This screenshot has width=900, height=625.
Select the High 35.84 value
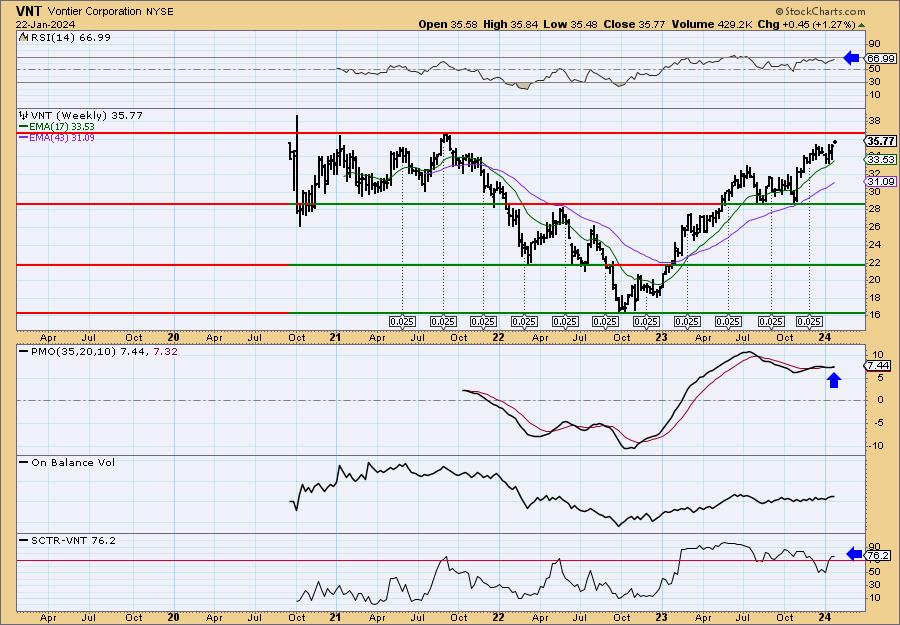[512, 25]
